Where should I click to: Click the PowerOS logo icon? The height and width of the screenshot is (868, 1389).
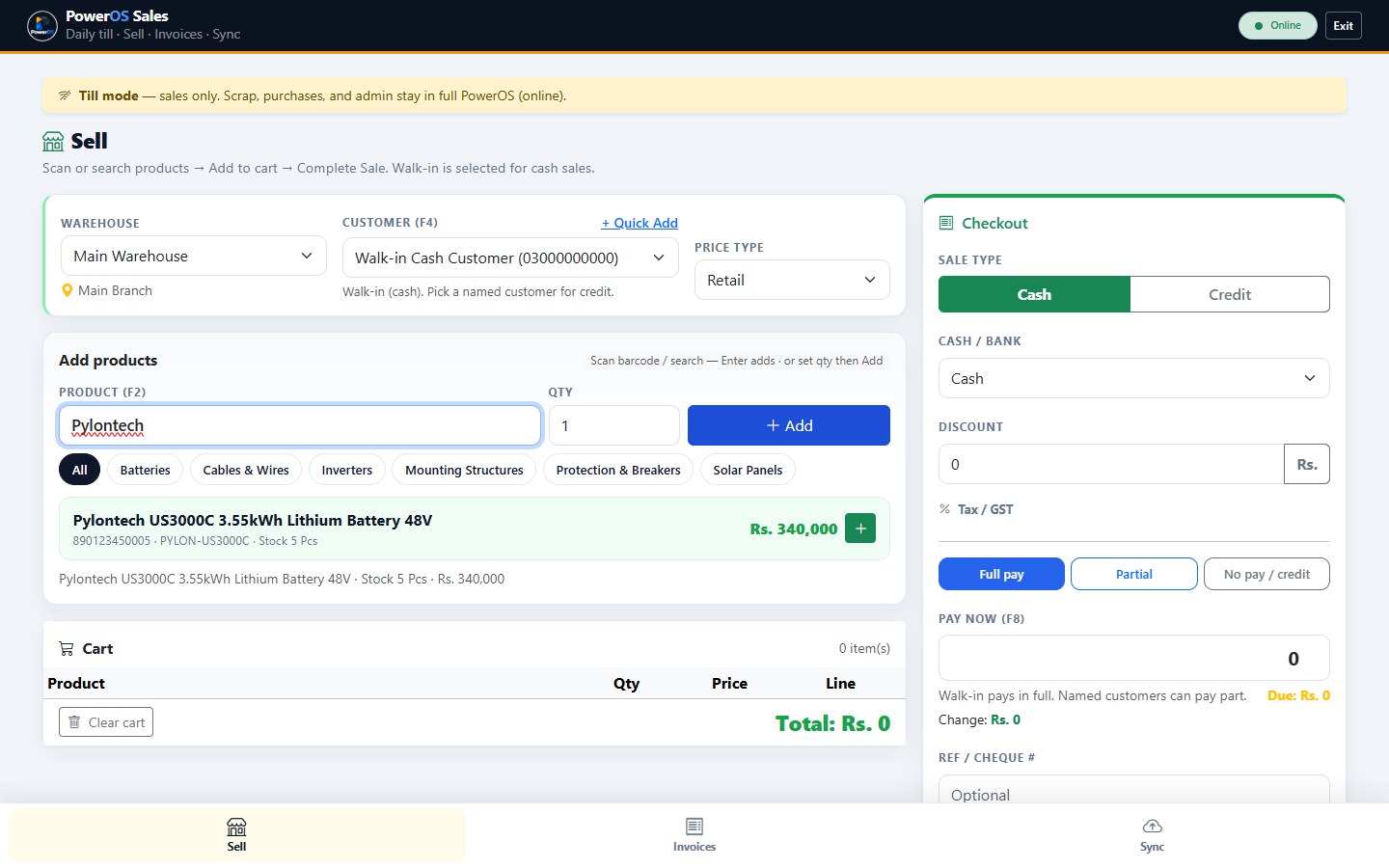tap(42, 25)
